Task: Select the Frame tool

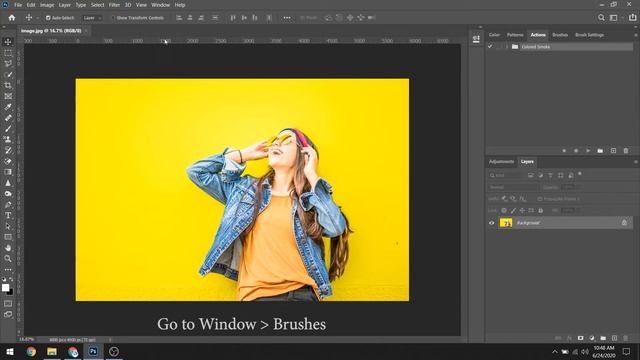Action: pyautogui.click(x=8, y=96)
